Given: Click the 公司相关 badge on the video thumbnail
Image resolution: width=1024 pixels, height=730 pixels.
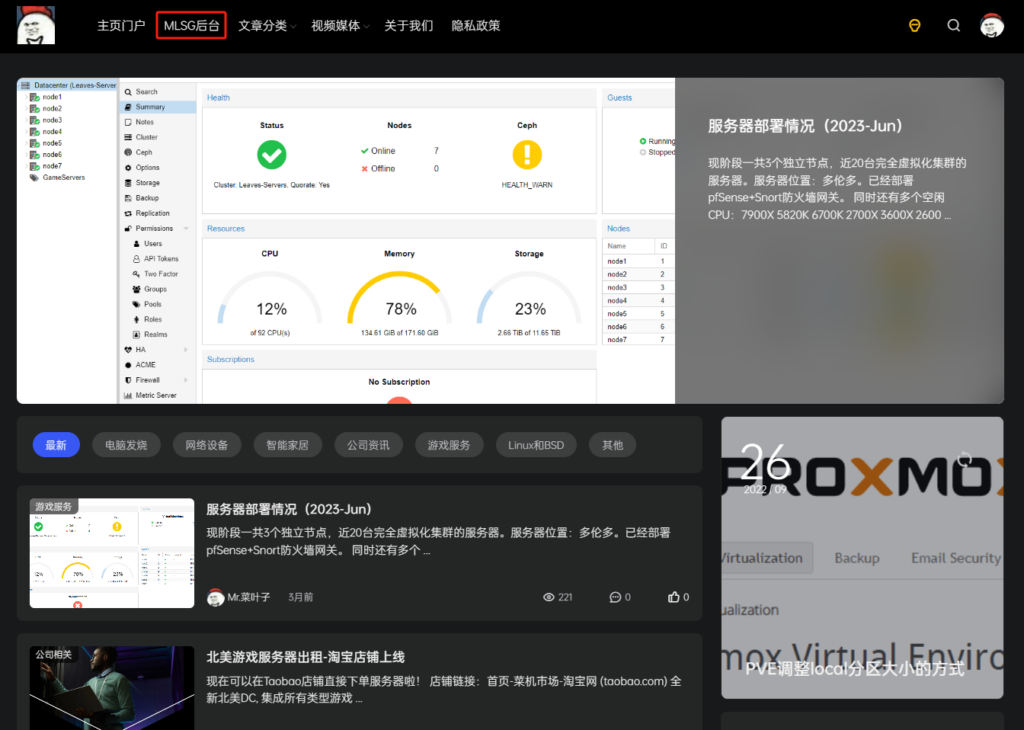Looking at the screenshot, I should (52, 655).
